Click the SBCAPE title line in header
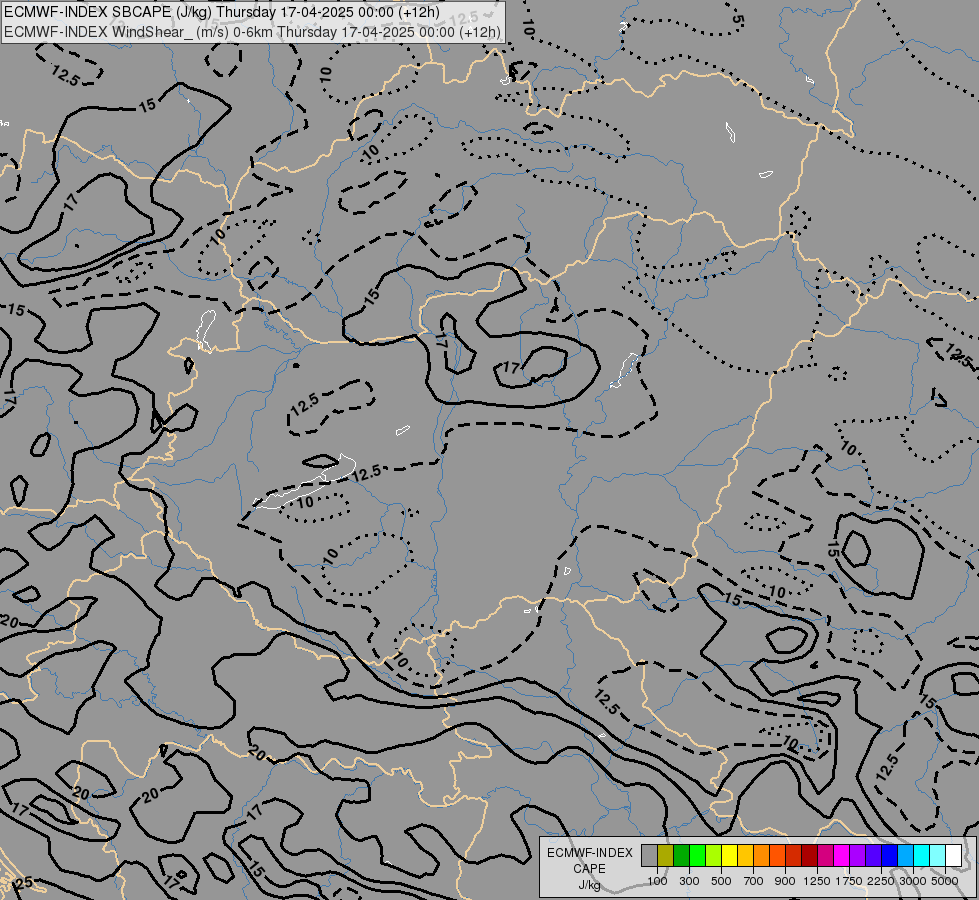Image resolution: width=979 pixels, height=900 pixels. point(222,12)
